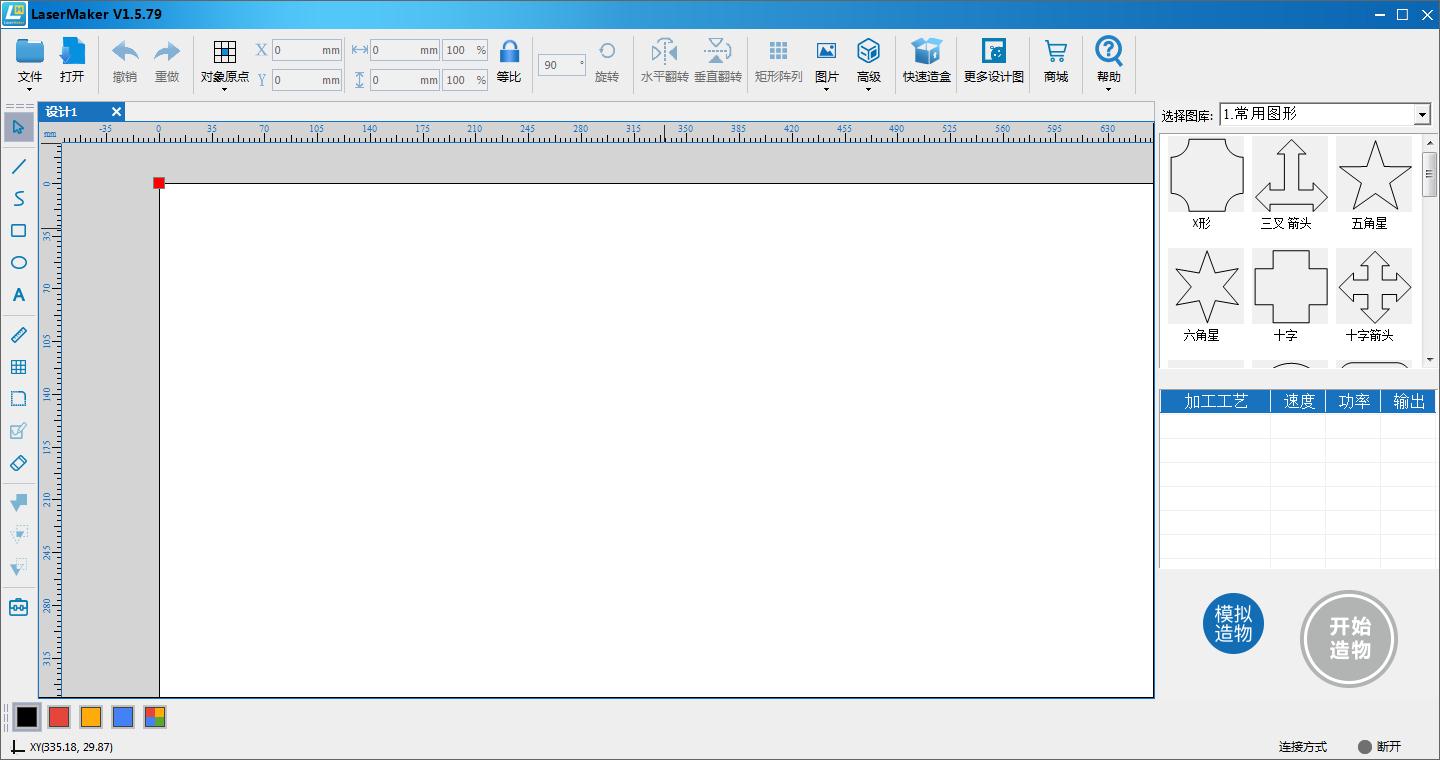1440x760 pixels.
Task: Select the line drawing tool
Action: click(18, 166)
